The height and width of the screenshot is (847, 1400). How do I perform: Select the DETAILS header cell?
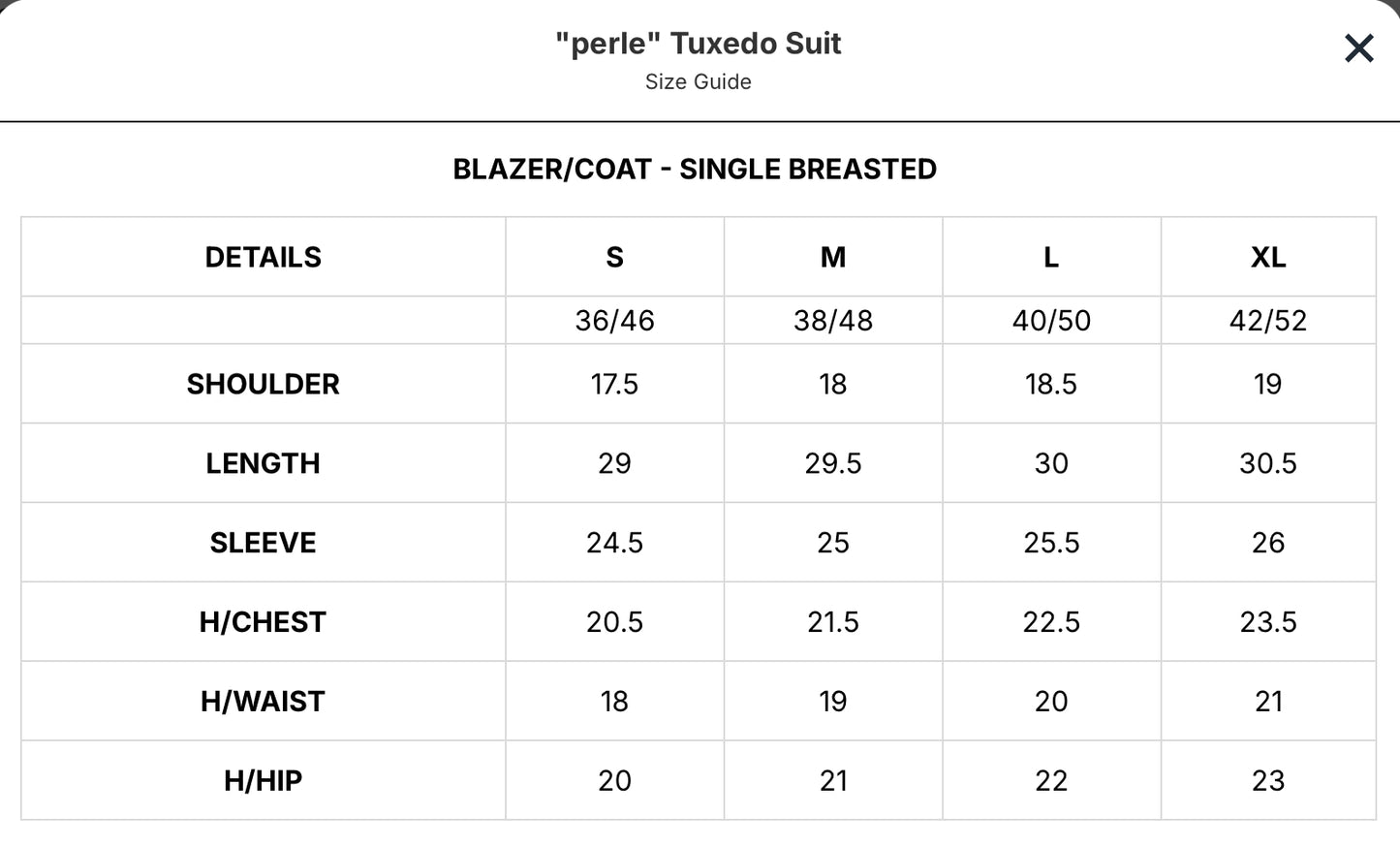(264, 257)
